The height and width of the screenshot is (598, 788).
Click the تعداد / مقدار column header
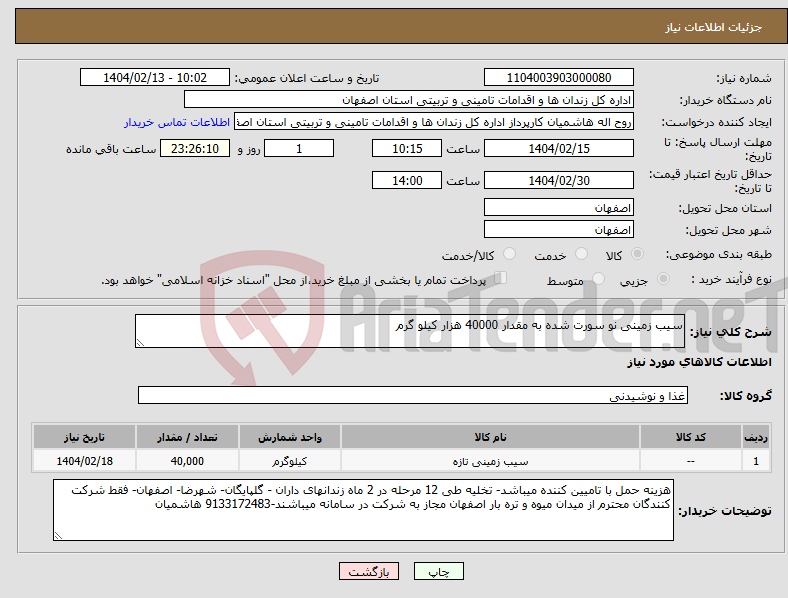point(187,437)
